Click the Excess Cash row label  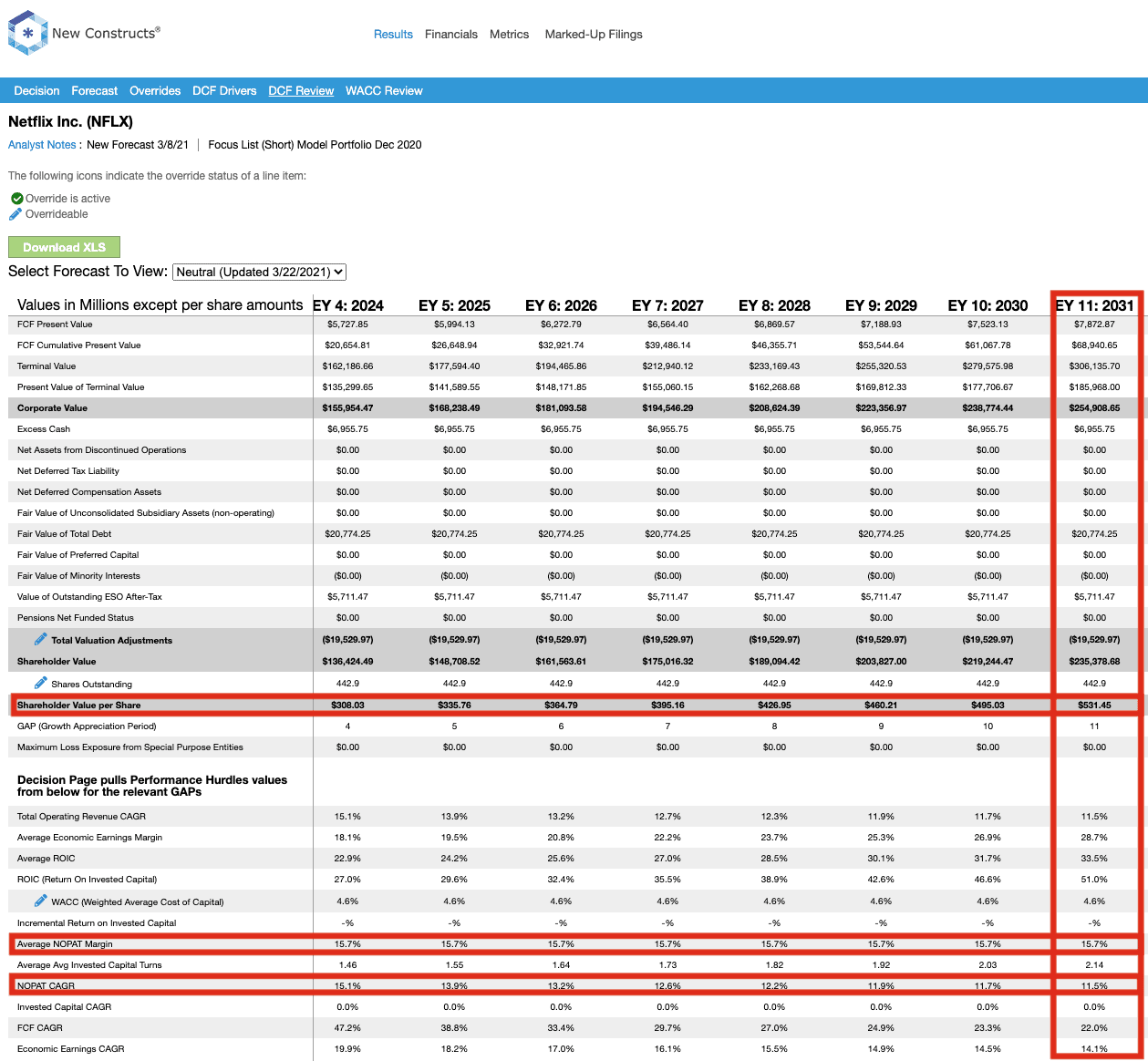[44, 429]
